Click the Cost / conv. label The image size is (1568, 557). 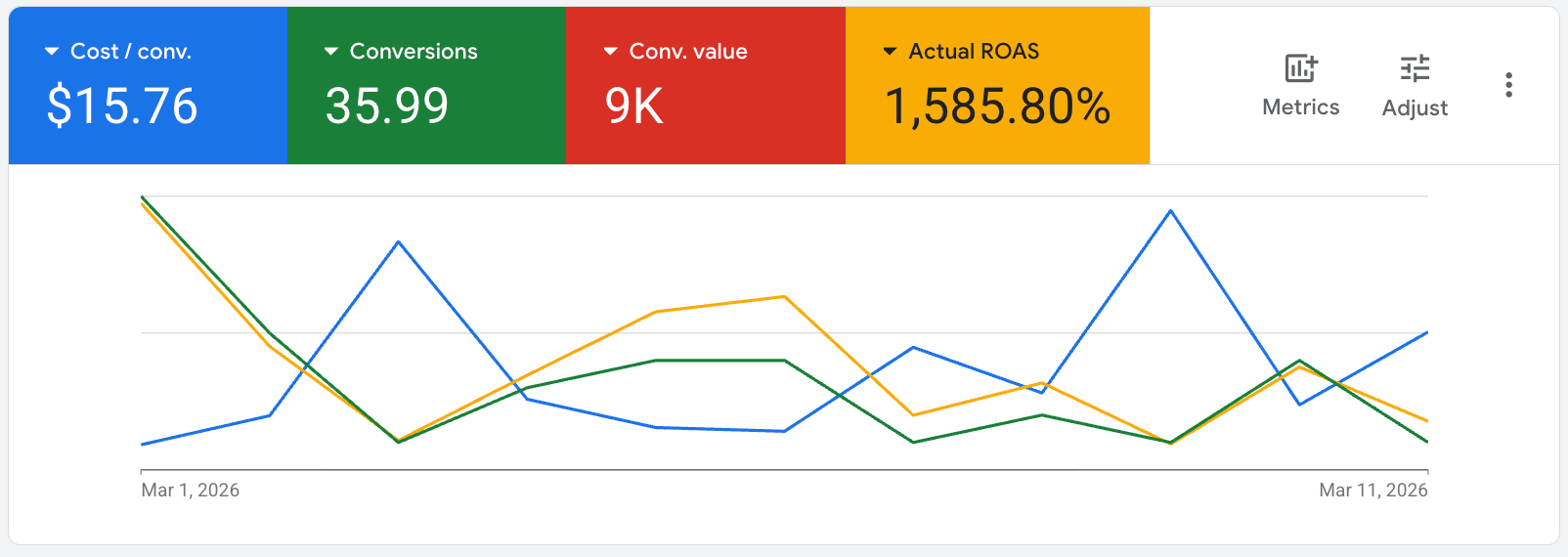tap(131, 52)
